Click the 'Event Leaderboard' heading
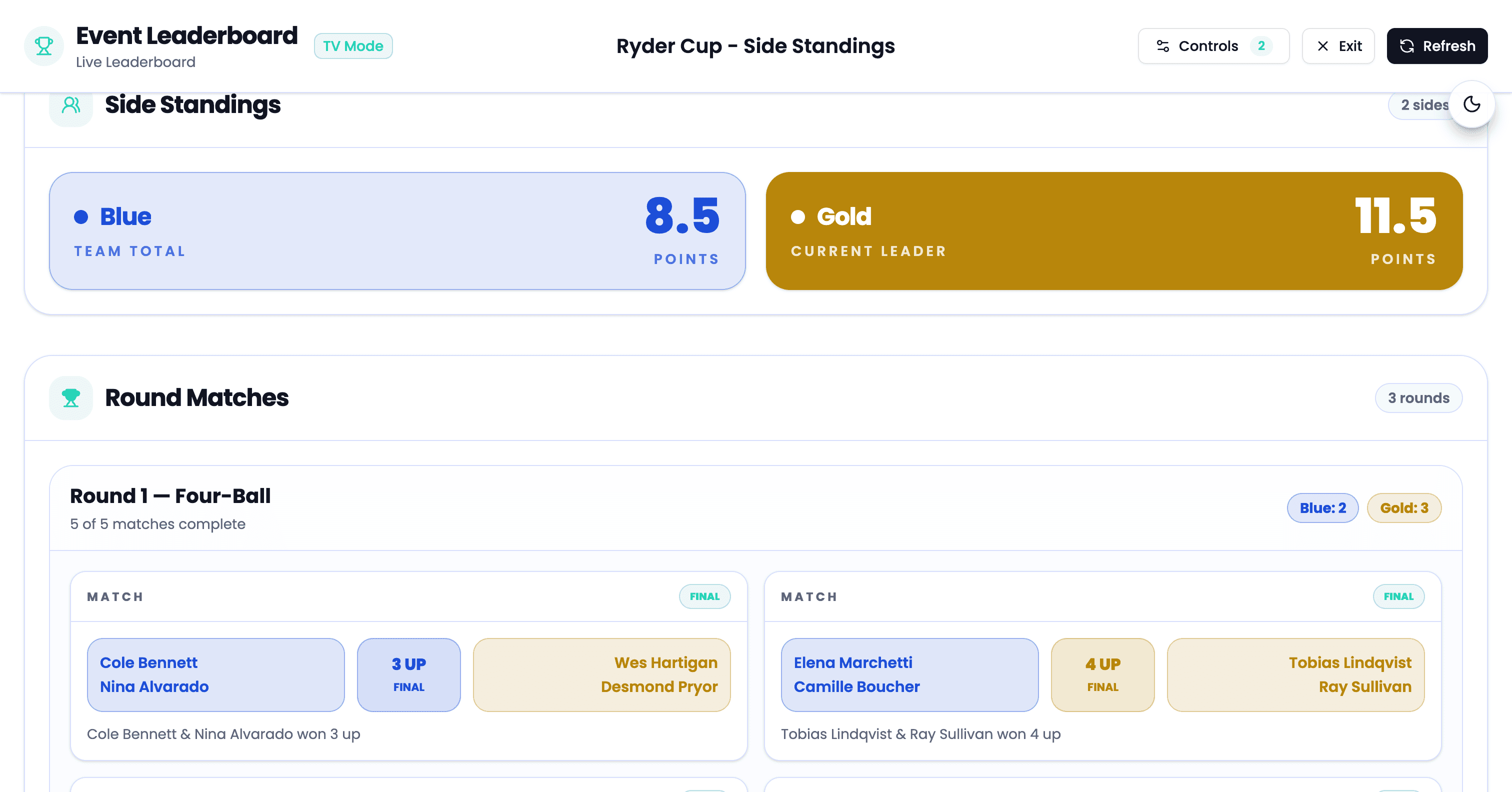The width and height of the screenshot is (1512, 792). pyautogui.click(x=186, y=35)
